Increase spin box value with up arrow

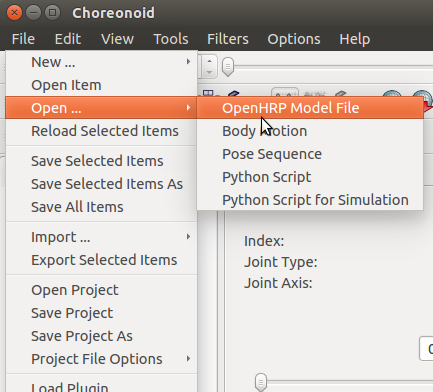coord(209,61)
